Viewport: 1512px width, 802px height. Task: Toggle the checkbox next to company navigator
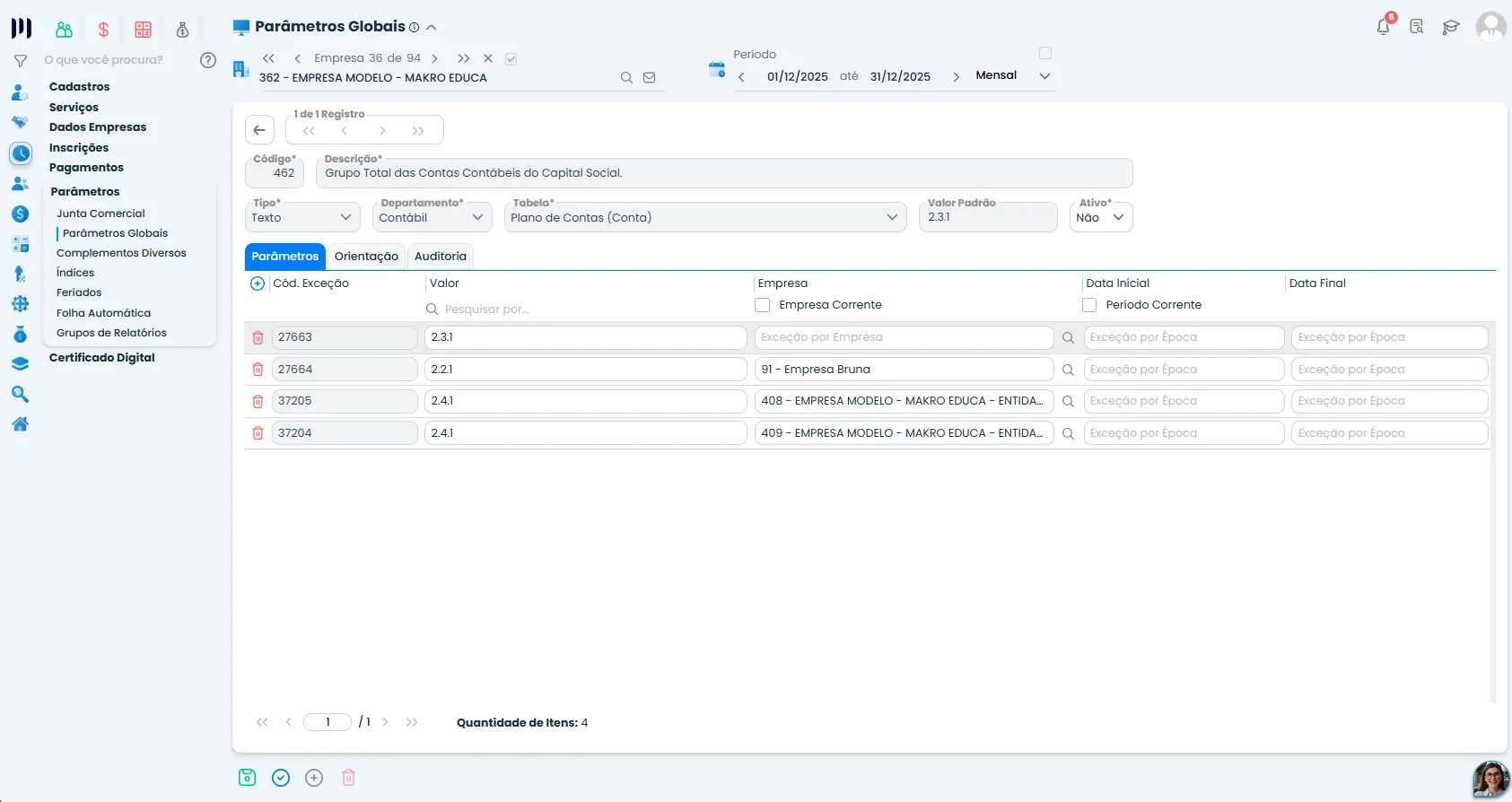(x=511, y=59)
